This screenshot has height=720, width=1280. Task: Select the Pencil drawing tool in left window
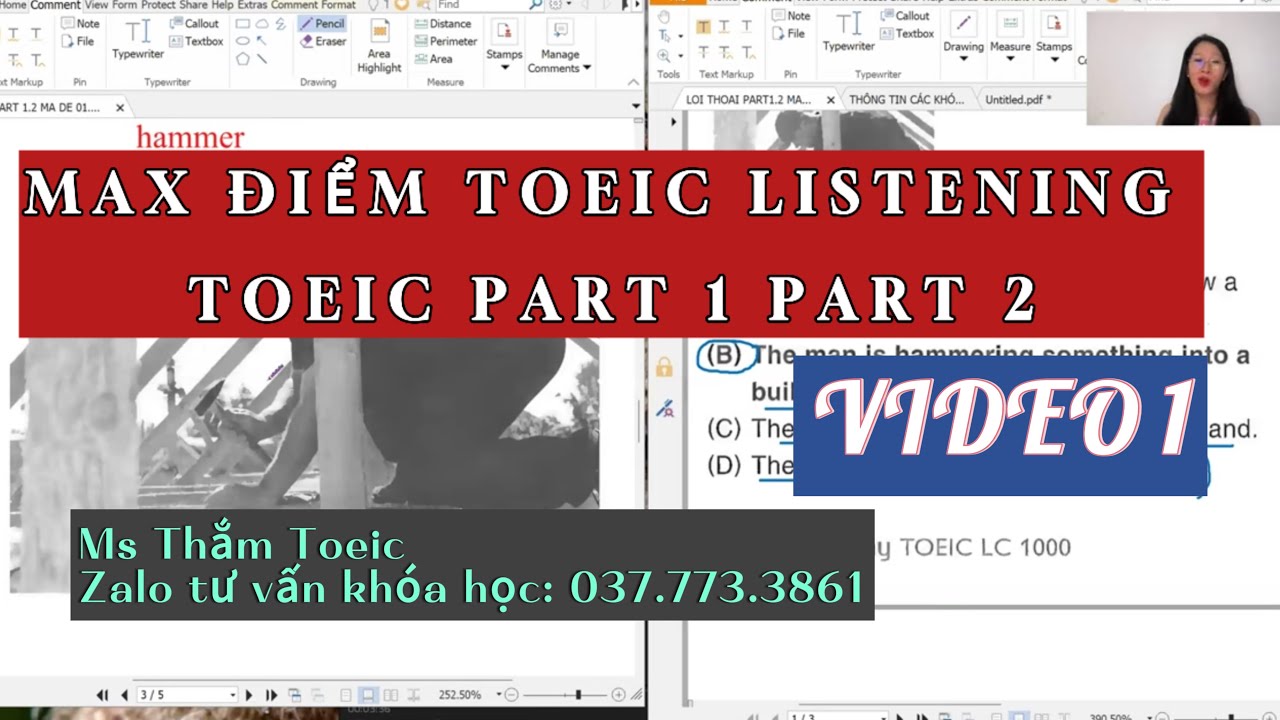321,23
